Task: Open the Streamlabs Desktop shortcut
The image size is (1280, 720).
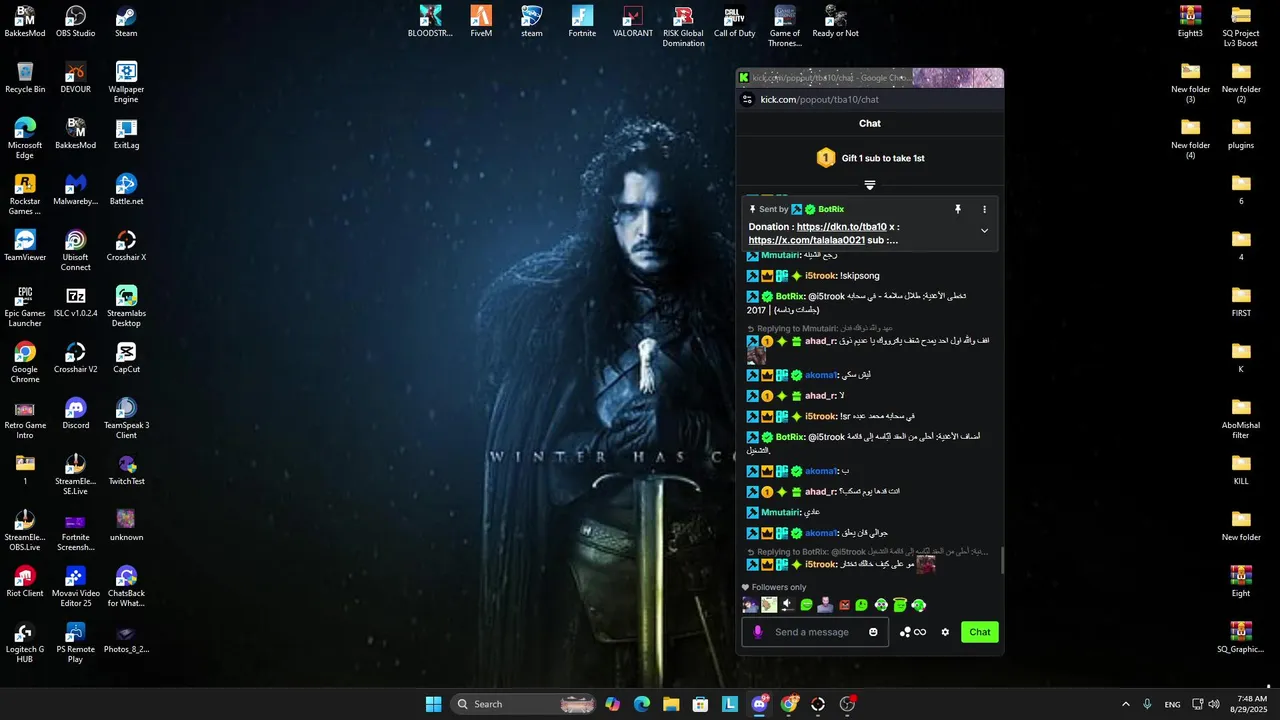Action: (x=126, y=307)
